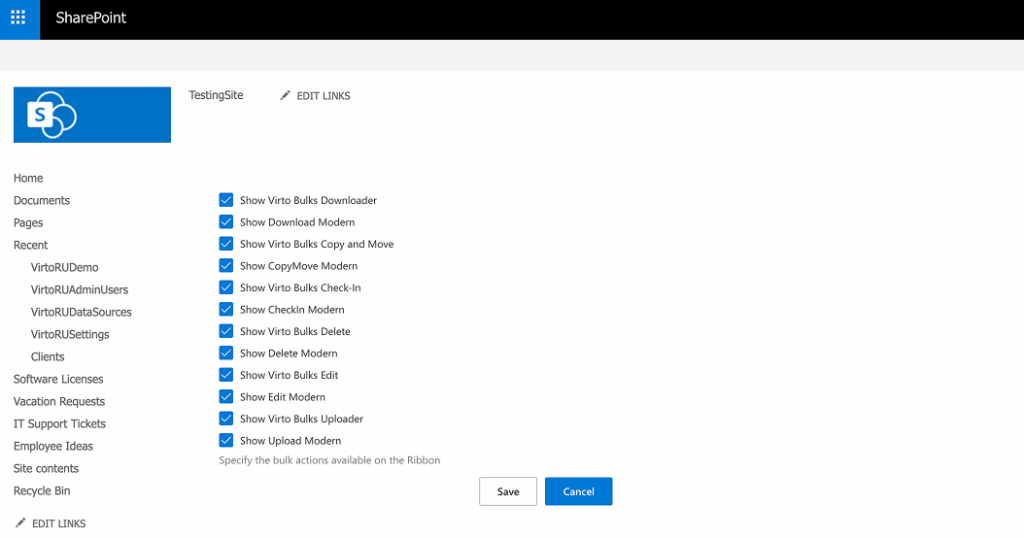Click EDIT LINKS beside TestingSite

(x=323, y=96)
